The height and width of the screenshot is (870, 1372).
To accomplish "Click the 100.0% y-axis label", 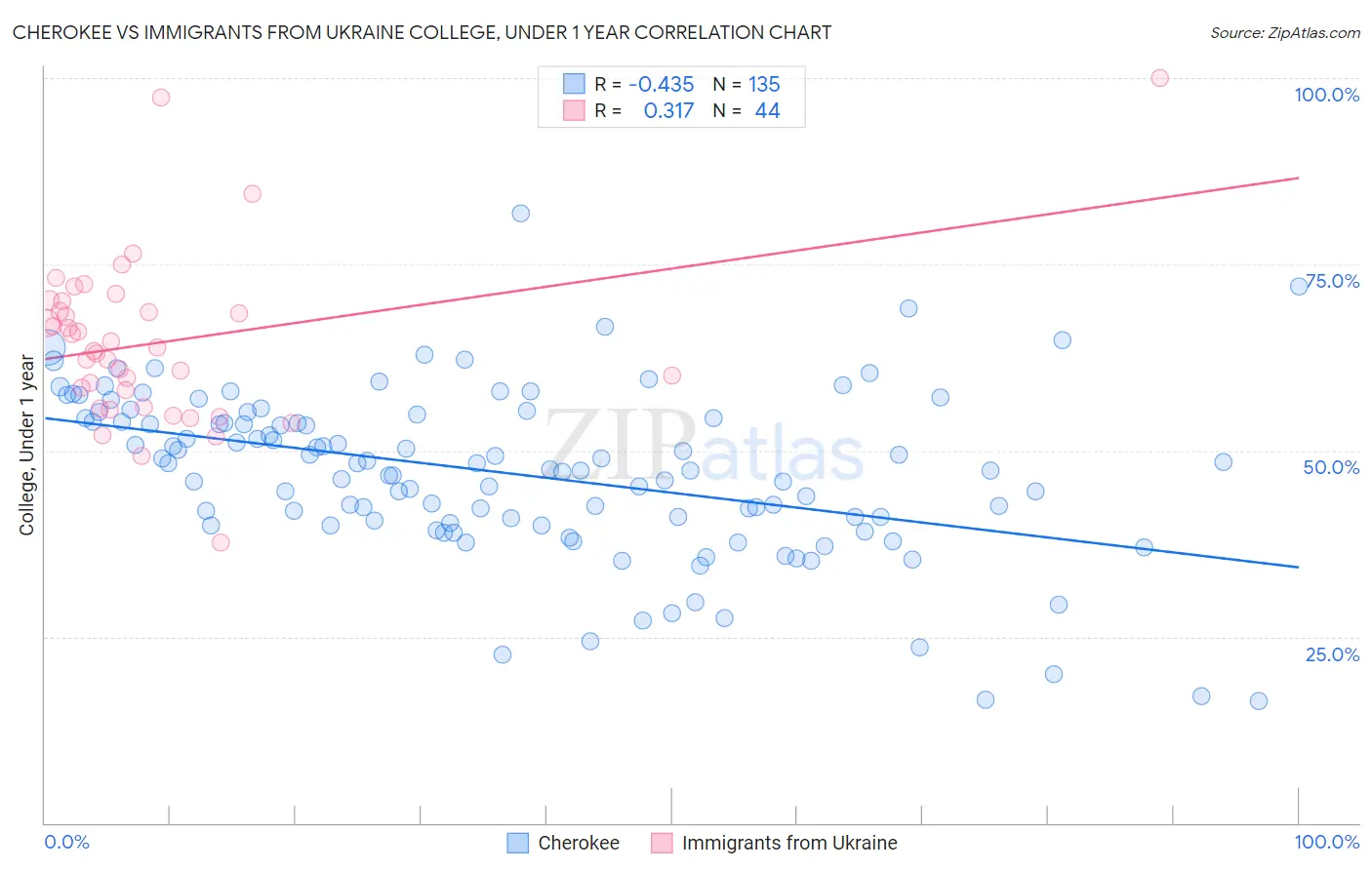I will click(1327, 95).
